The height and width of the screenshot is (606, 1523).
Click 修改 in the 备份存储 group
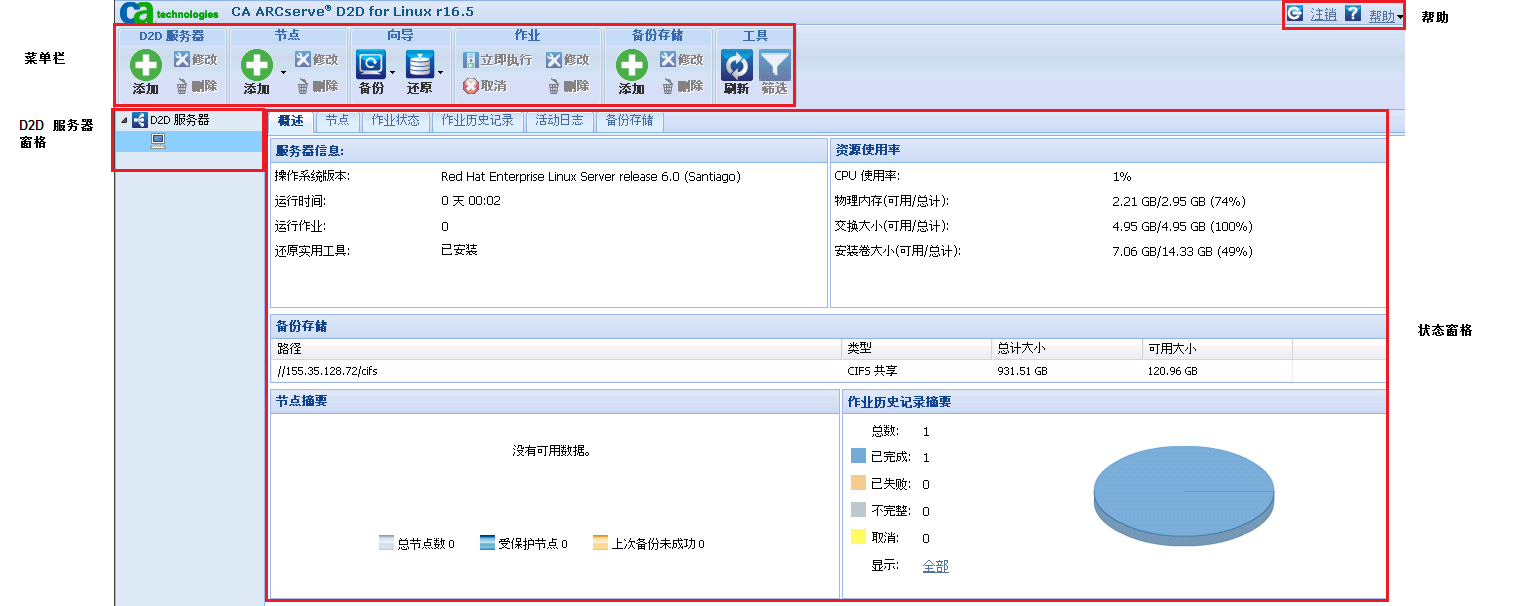point(680,59)
